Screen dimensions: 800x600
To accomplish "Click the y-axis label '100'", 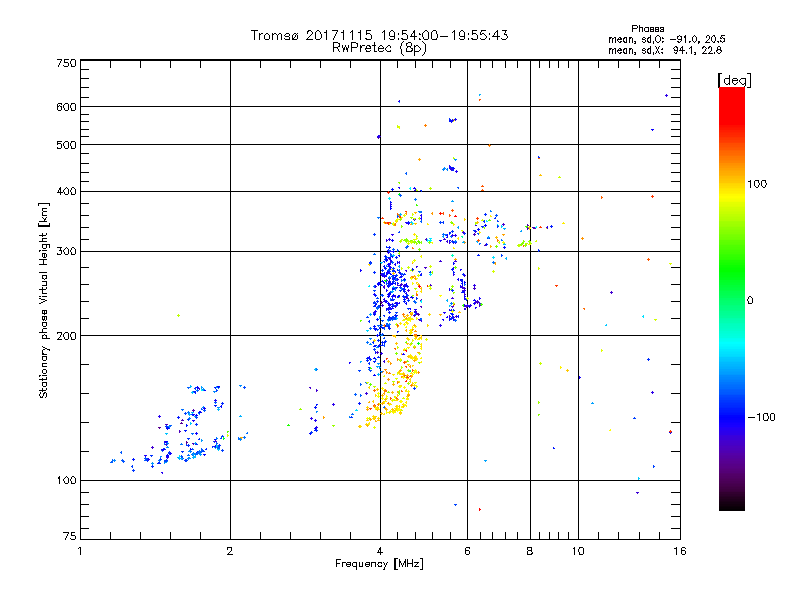I will click(66, 480).
